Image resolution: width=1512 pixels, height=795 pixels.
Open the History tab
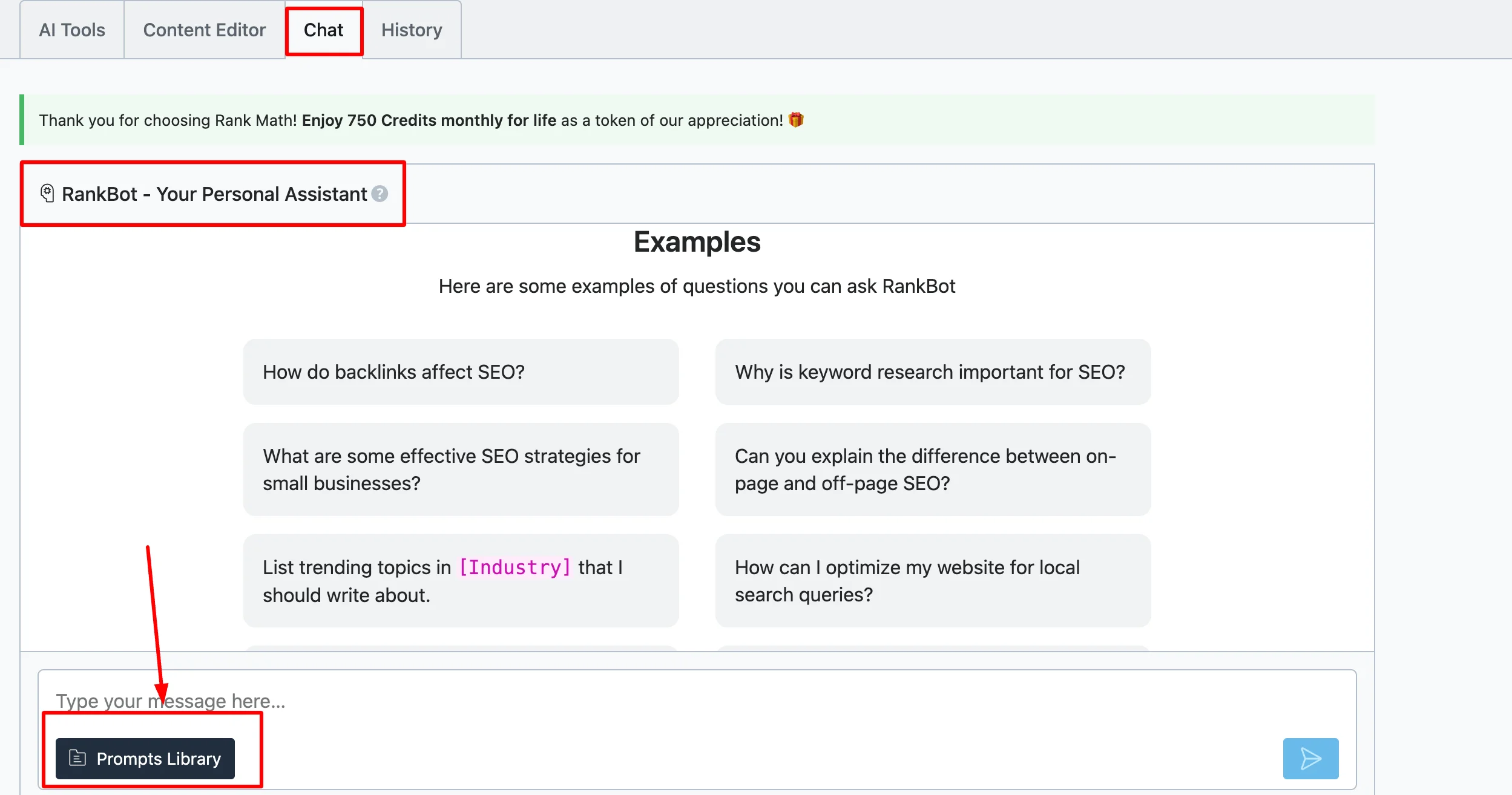[412, 30]
